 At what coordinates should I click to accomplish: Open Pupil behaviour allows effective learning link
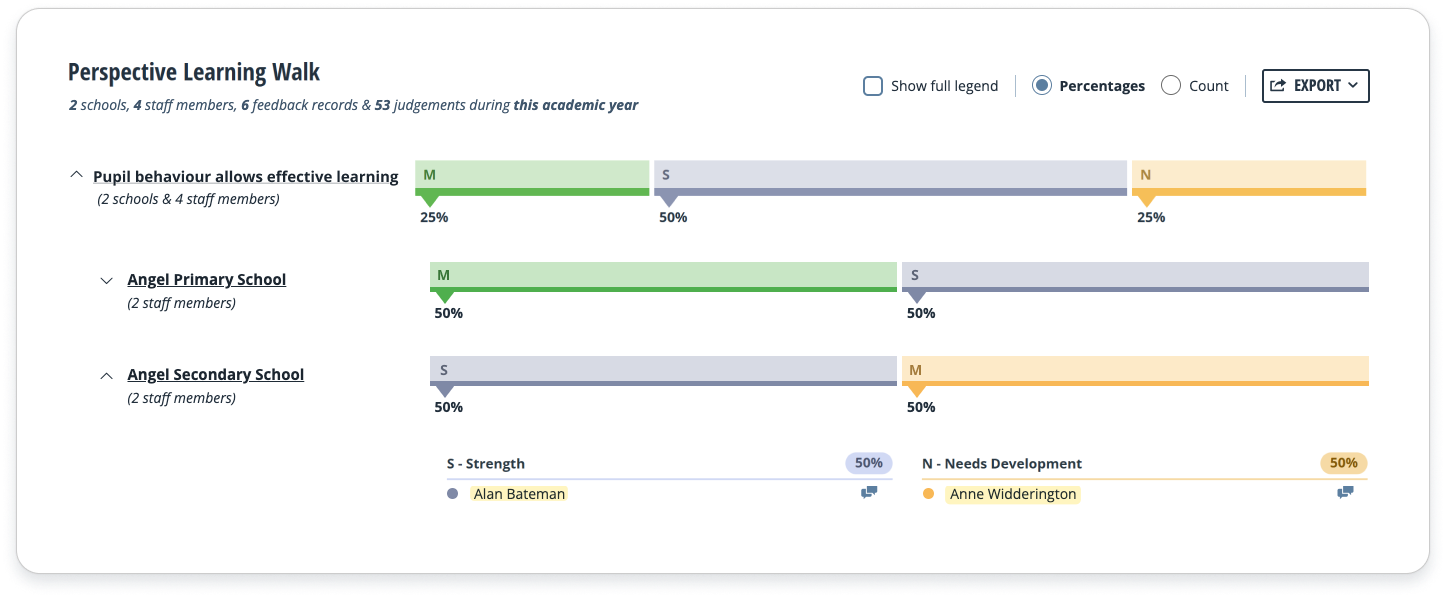245,177
